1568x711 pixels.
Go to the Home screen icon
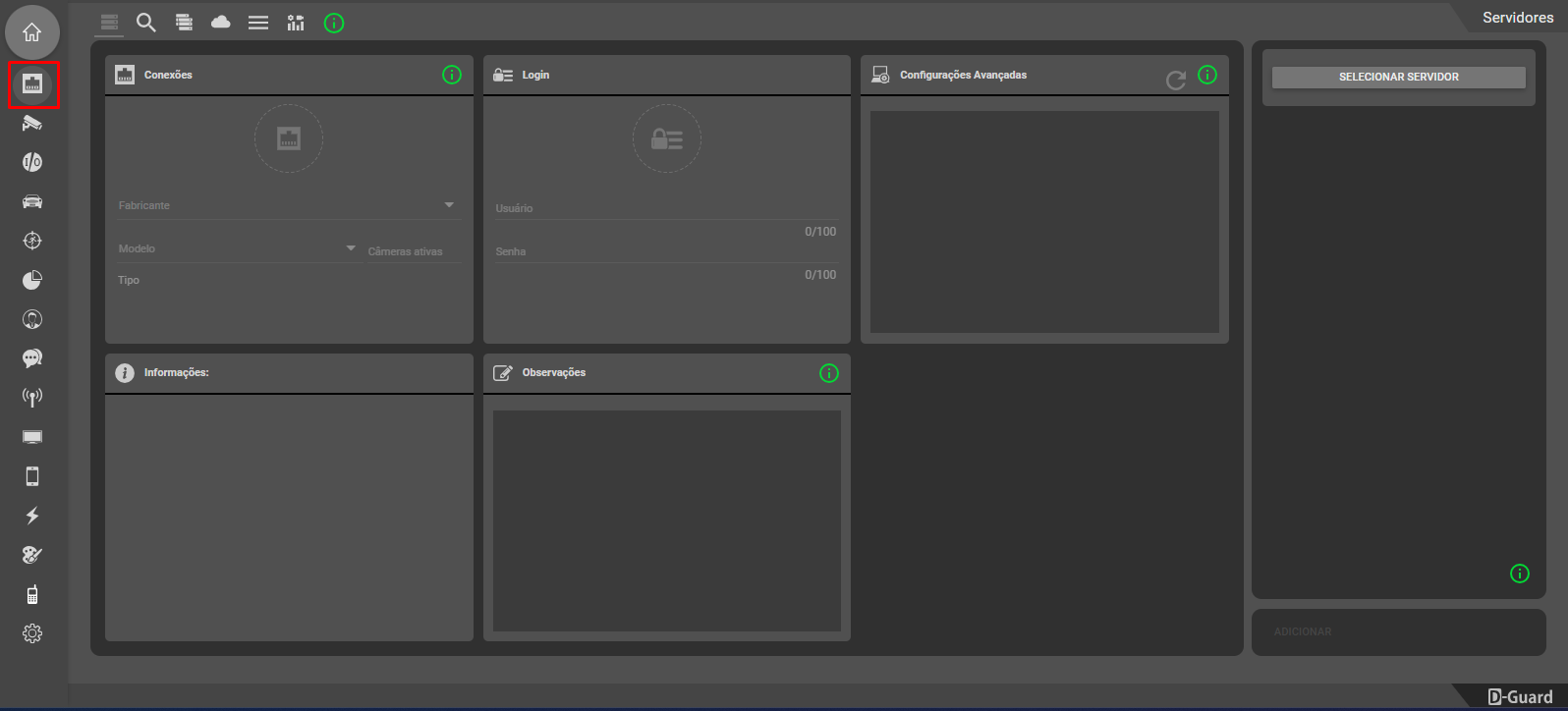[32, 32]
